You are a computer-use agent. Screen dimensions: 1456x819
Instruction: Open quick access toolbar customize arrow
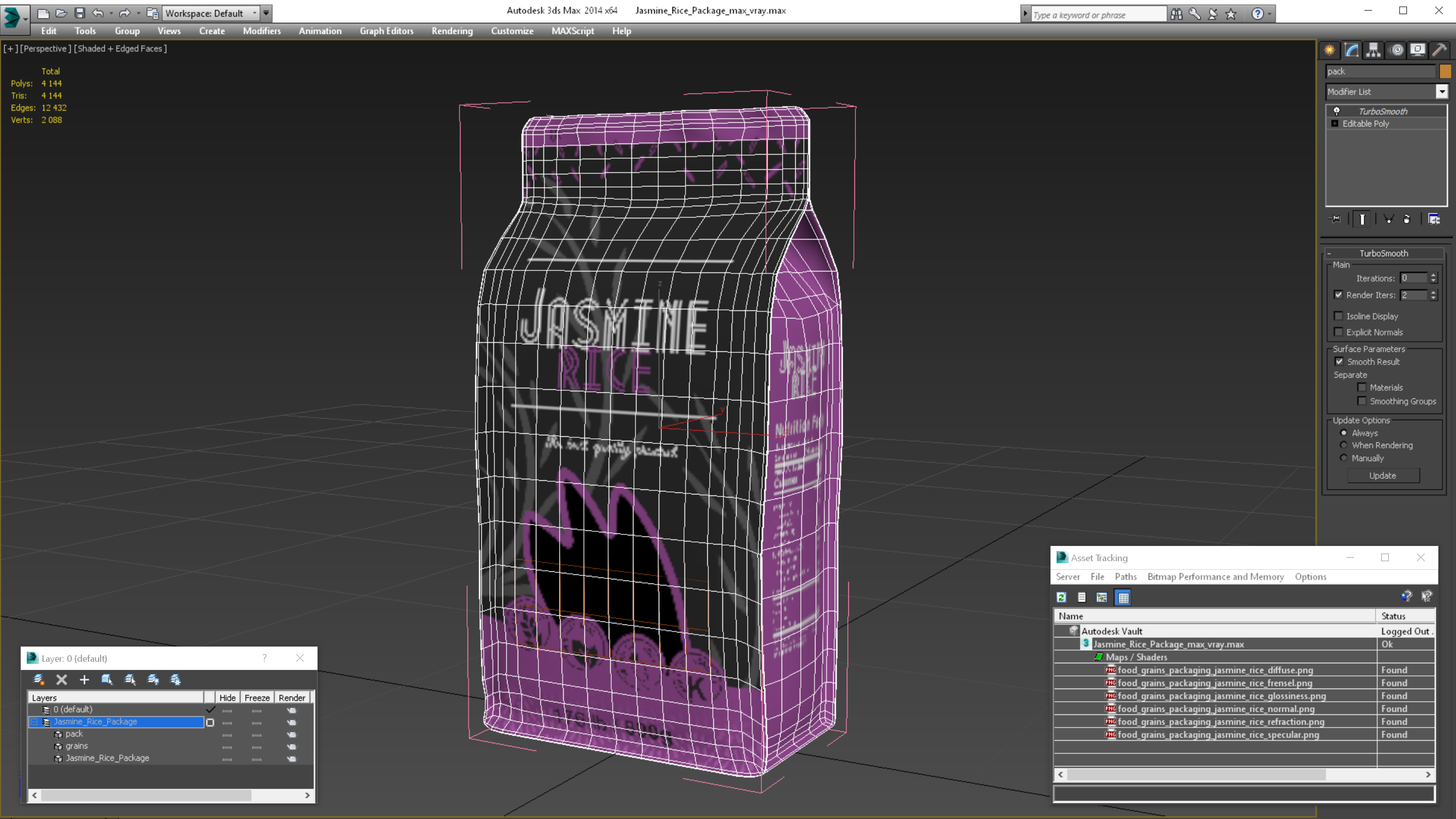click(265, 13)
